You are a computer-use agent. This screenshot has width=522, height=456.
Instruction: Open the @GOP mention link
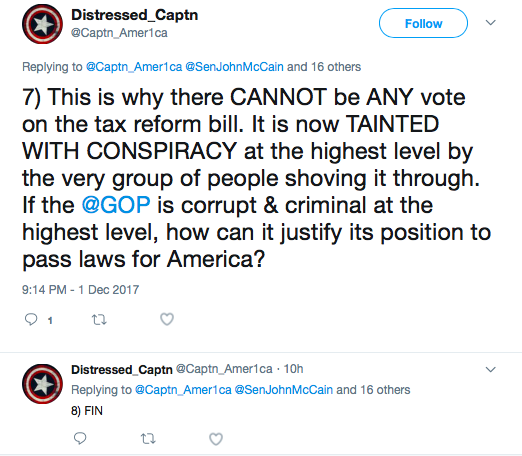(116, 205)
